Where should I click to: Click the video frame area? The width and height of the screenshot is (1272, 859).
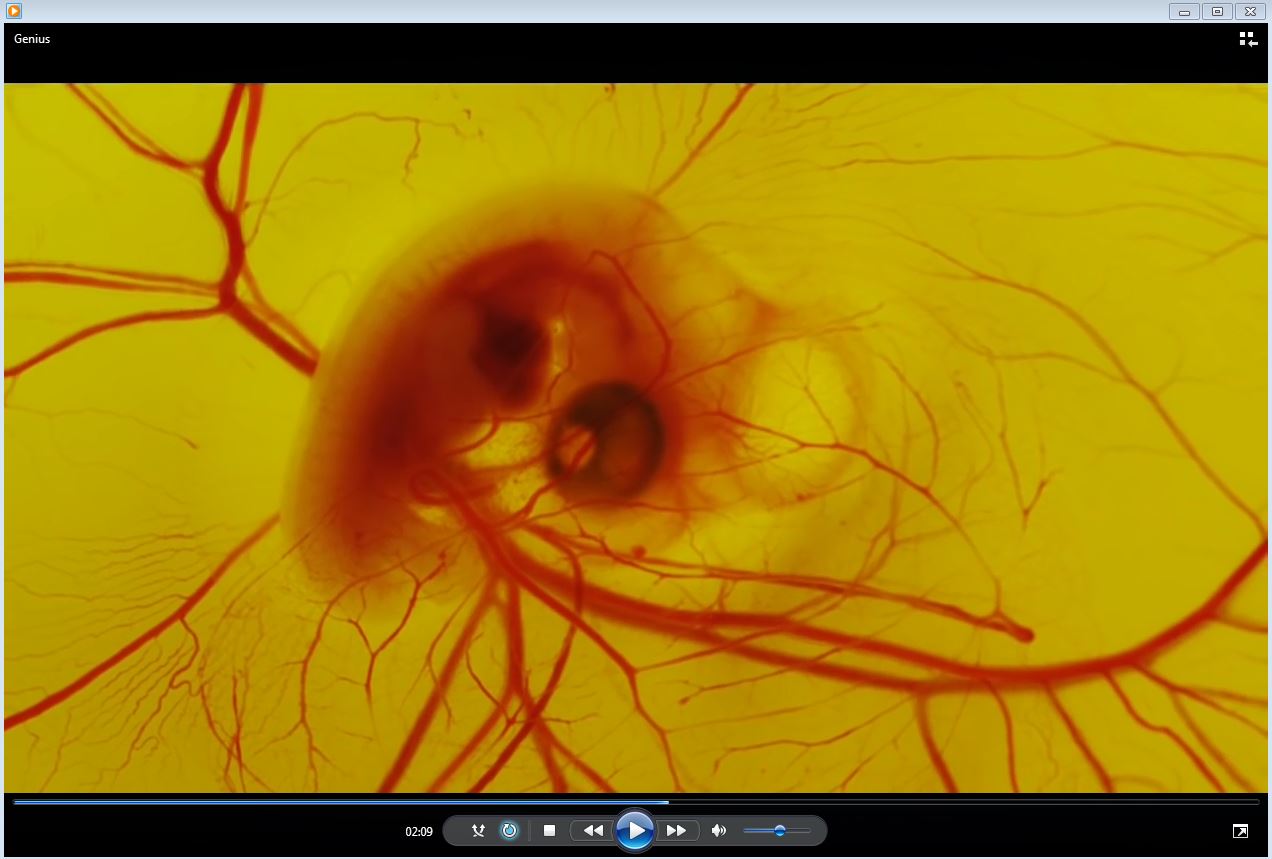(636, 438)
